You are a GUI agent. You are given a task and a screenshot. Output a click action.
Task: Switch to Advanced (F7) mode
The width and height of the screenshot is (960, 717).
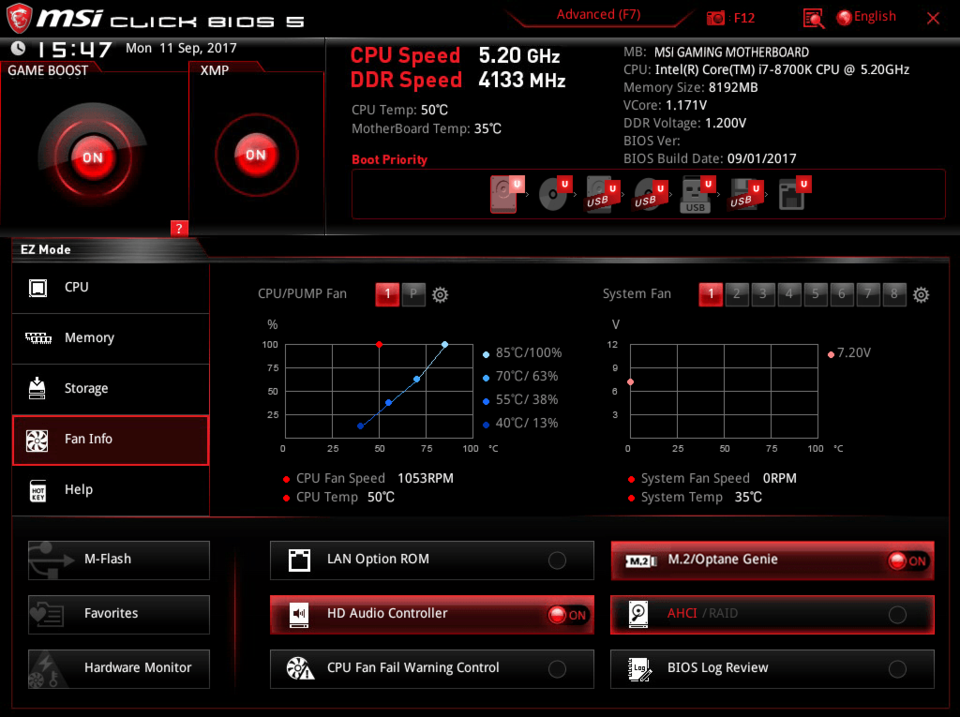coord(598,15)
